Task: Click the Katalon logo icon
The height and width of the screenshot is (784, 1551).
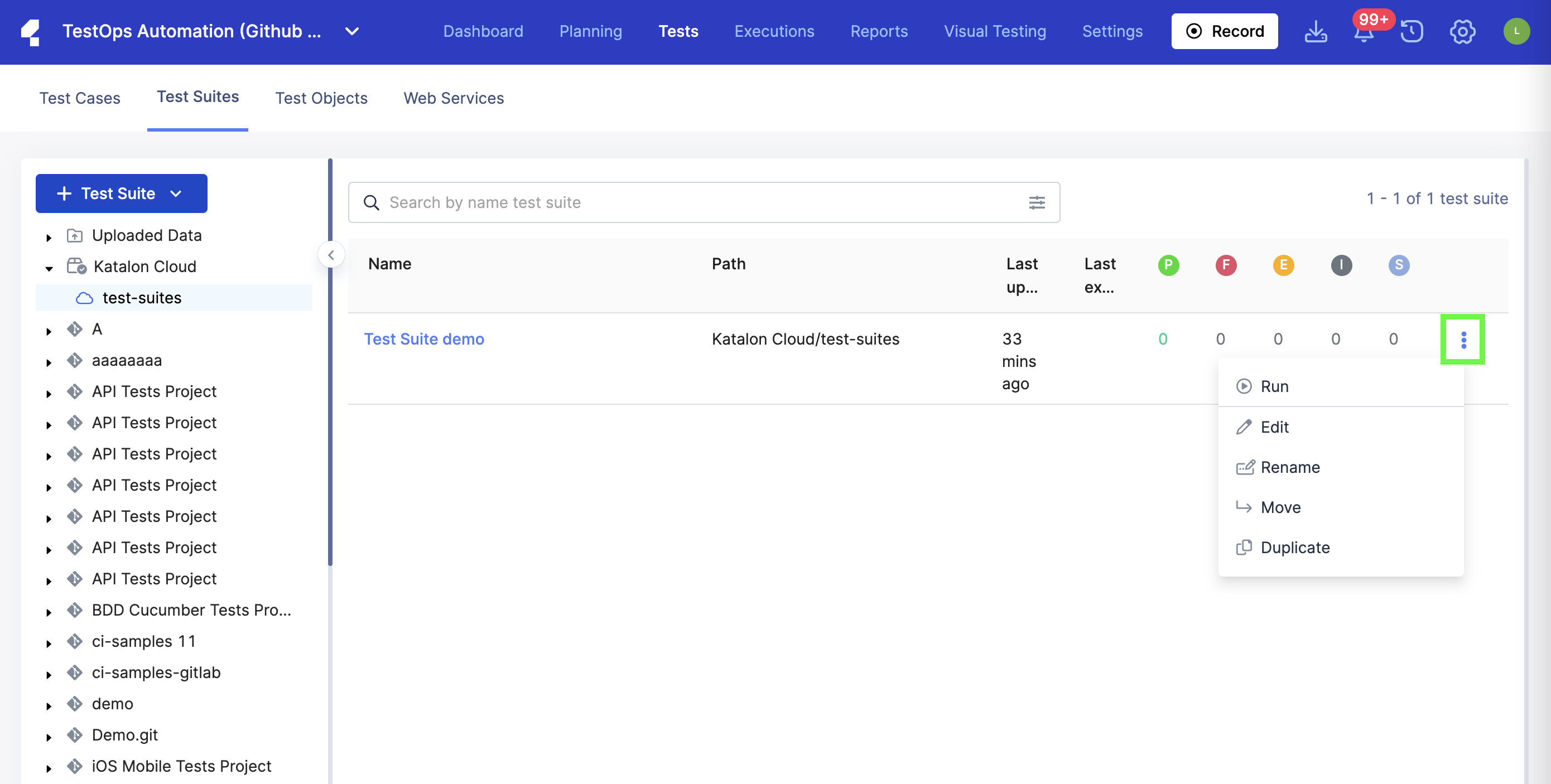Action: click(x=31, y=32)
